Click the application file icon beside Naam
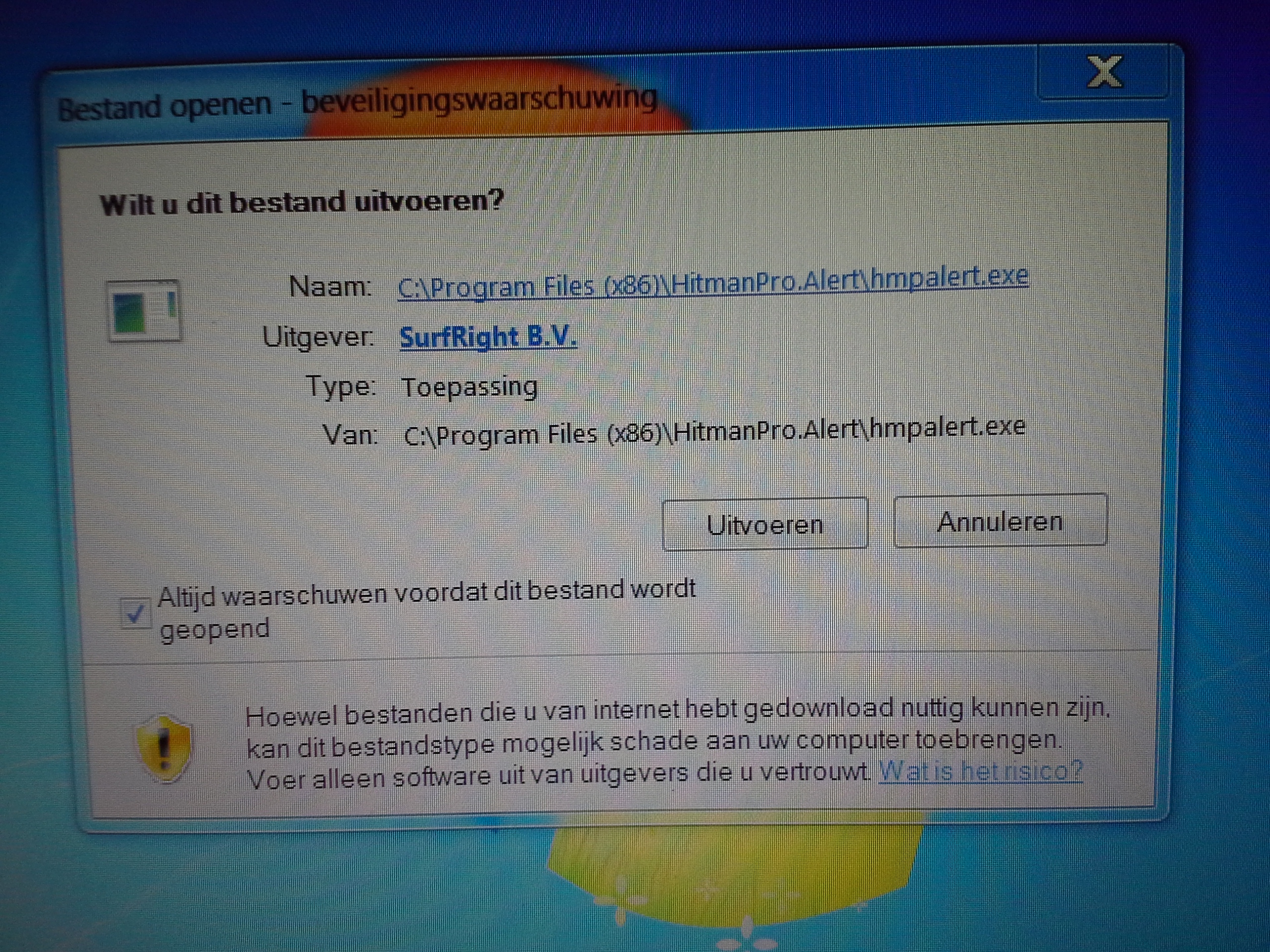Image resolution: width=1270 pixels, height=952 pixels. tap(144, 310)
